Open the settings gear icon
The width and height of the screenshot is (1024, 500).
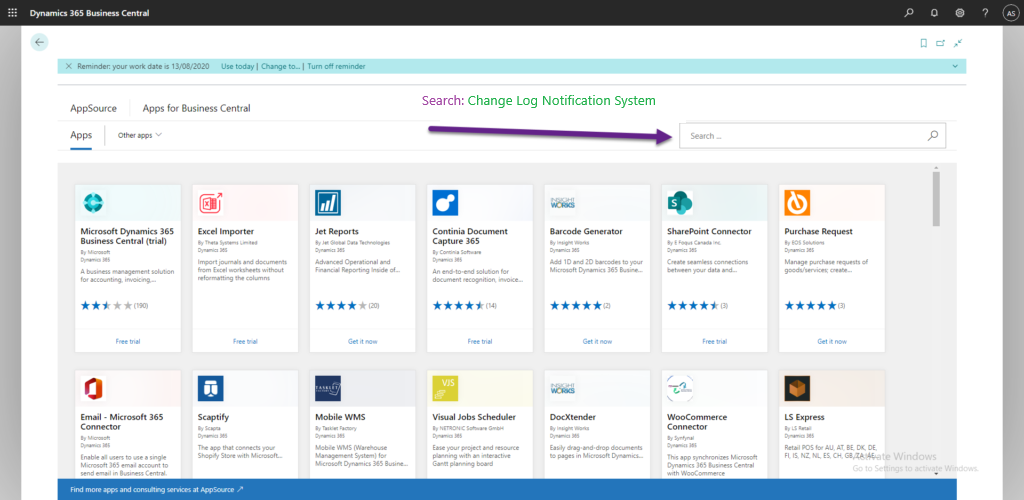tap(960, 13)
